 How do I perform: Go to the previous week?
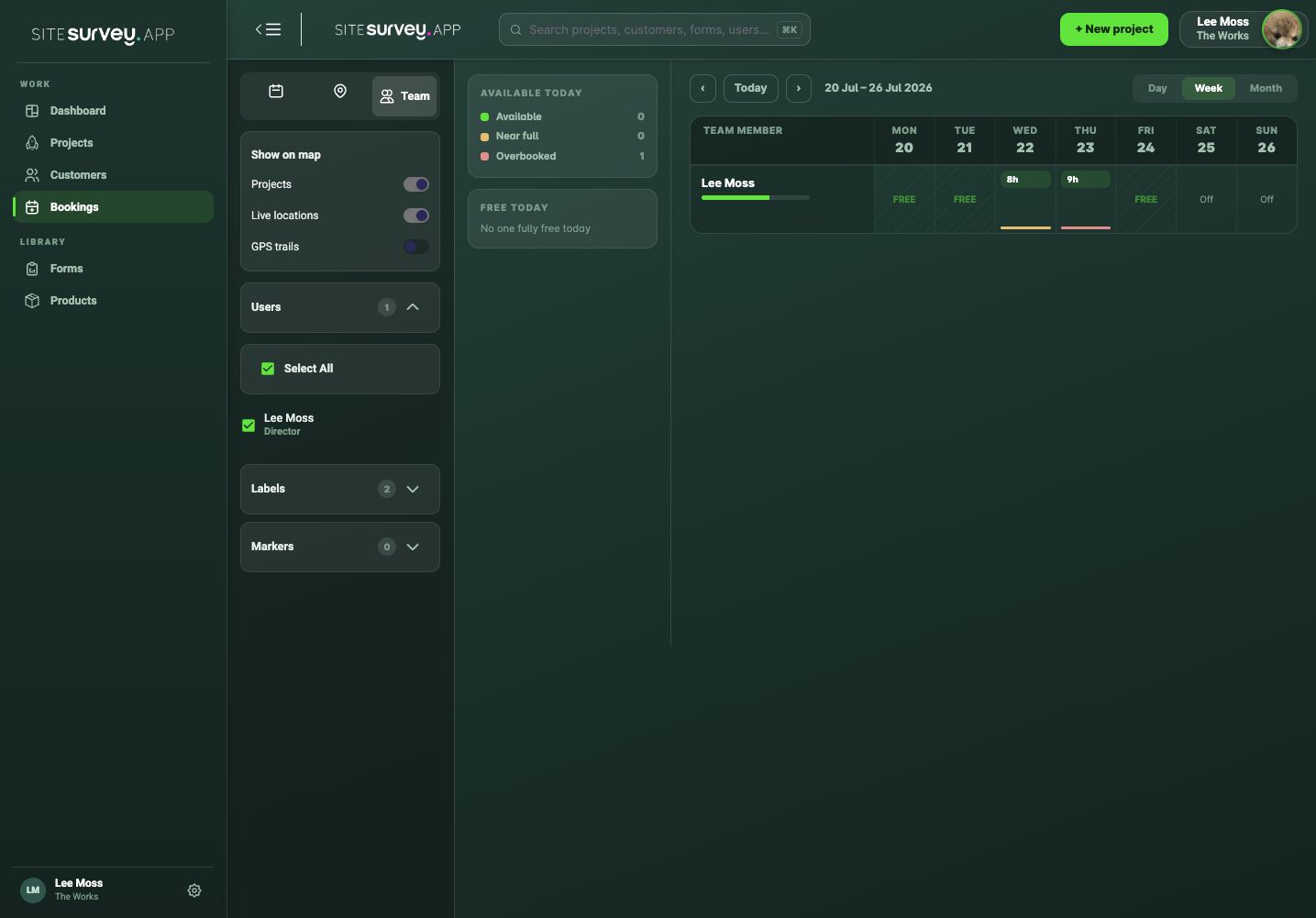coord(702,88)
